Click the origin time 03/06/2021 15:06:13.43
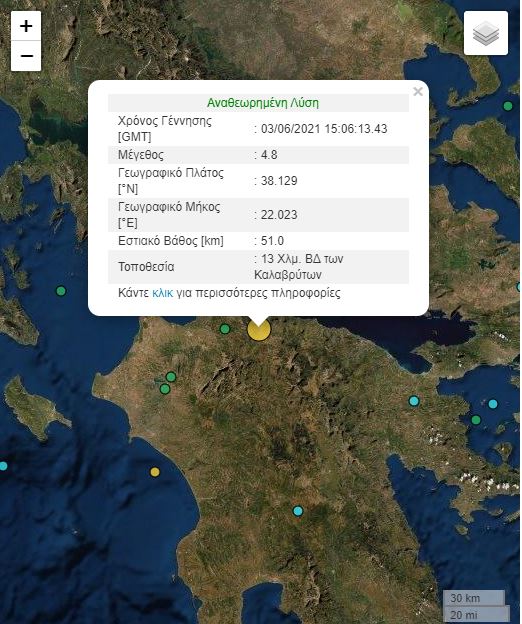The image size is (522, 624). pos(324,129)
